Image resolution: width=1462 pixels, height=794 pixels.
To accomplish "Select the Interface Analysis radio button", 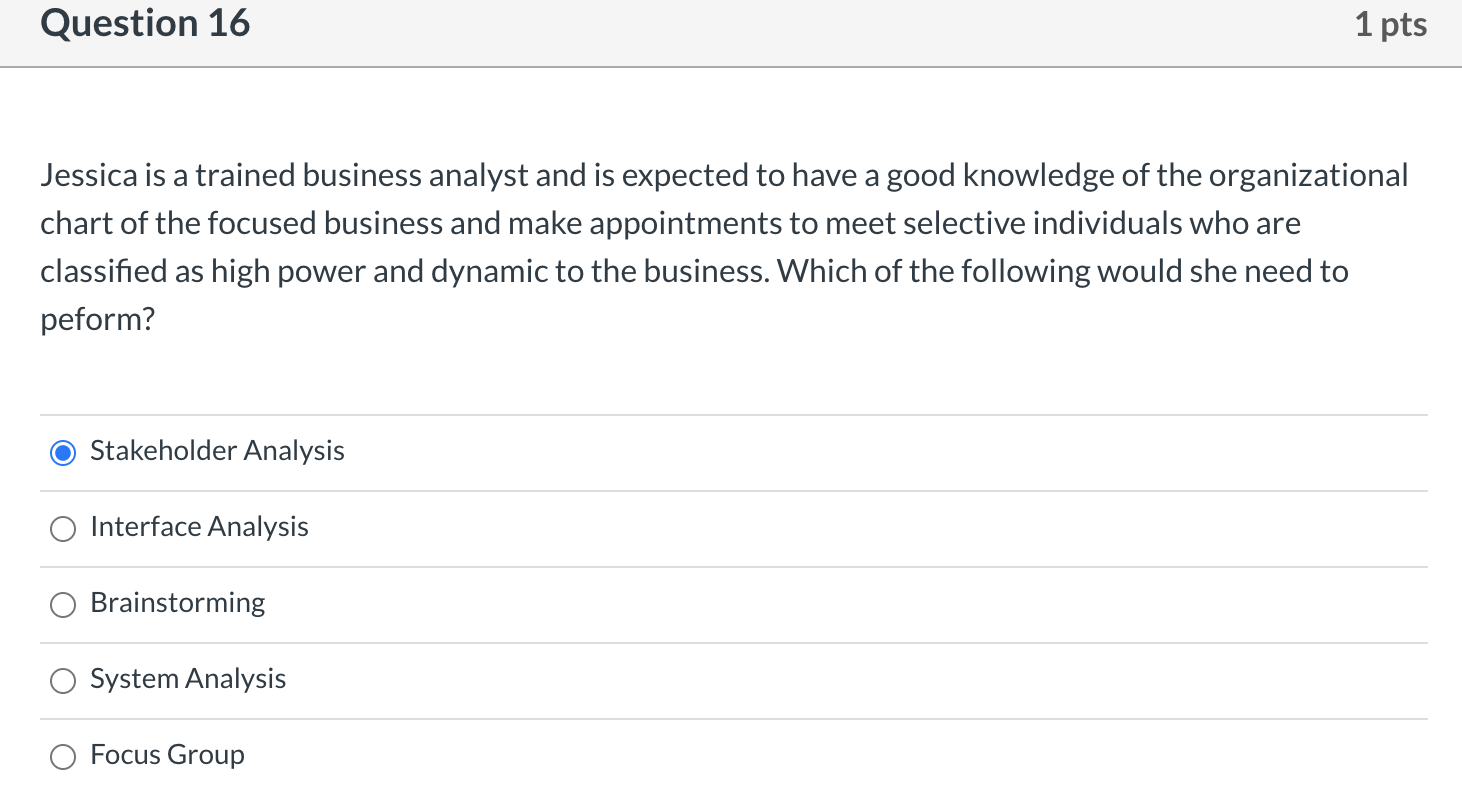I will (62, 528).
